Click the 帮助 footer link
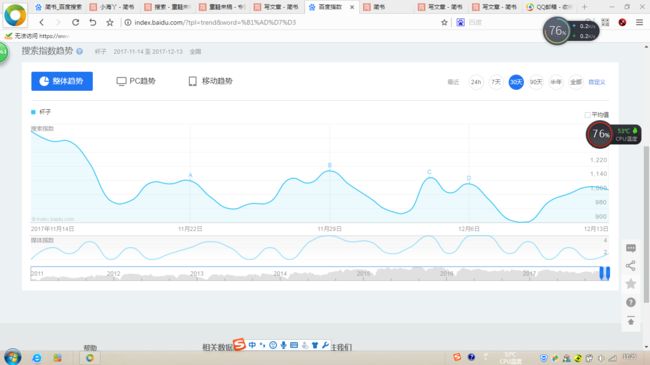The width and height of the screenshot is (650, 365). pos(90,348)
